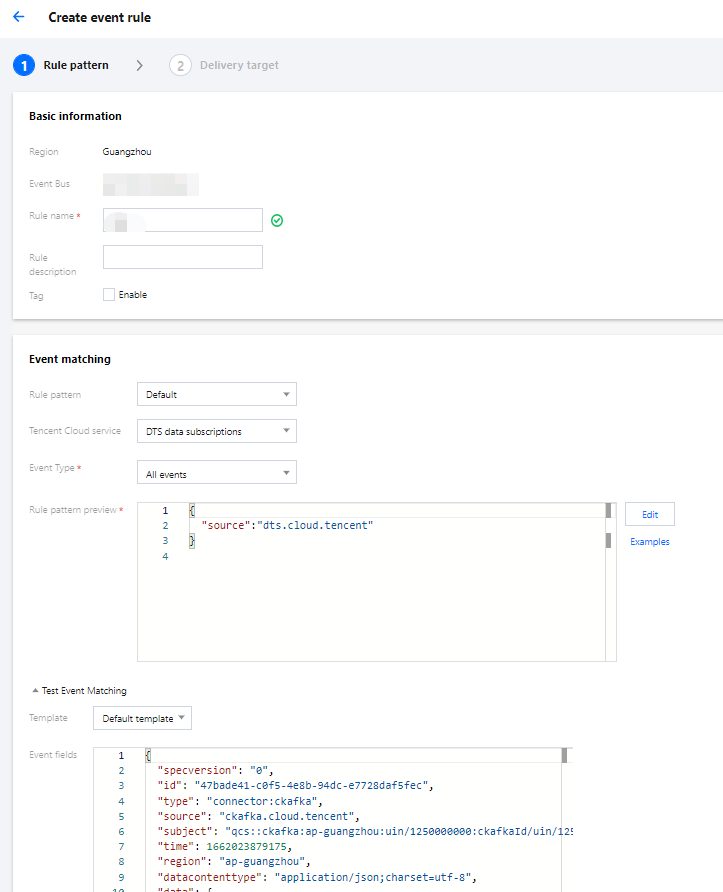The height and width of the screenshot is (892, 723).
Task: Switch to the Delivery target step
Action: click(239, 65)
